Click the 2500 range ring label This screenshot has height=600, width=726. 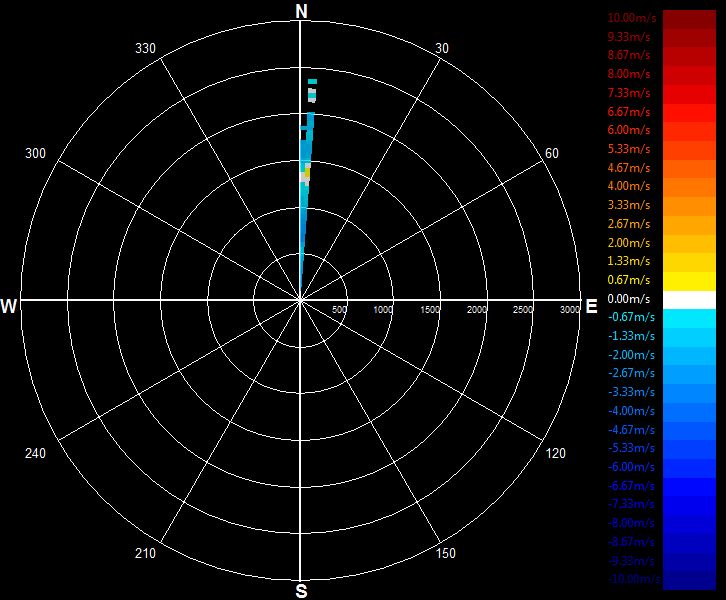(x=523, y=310)
